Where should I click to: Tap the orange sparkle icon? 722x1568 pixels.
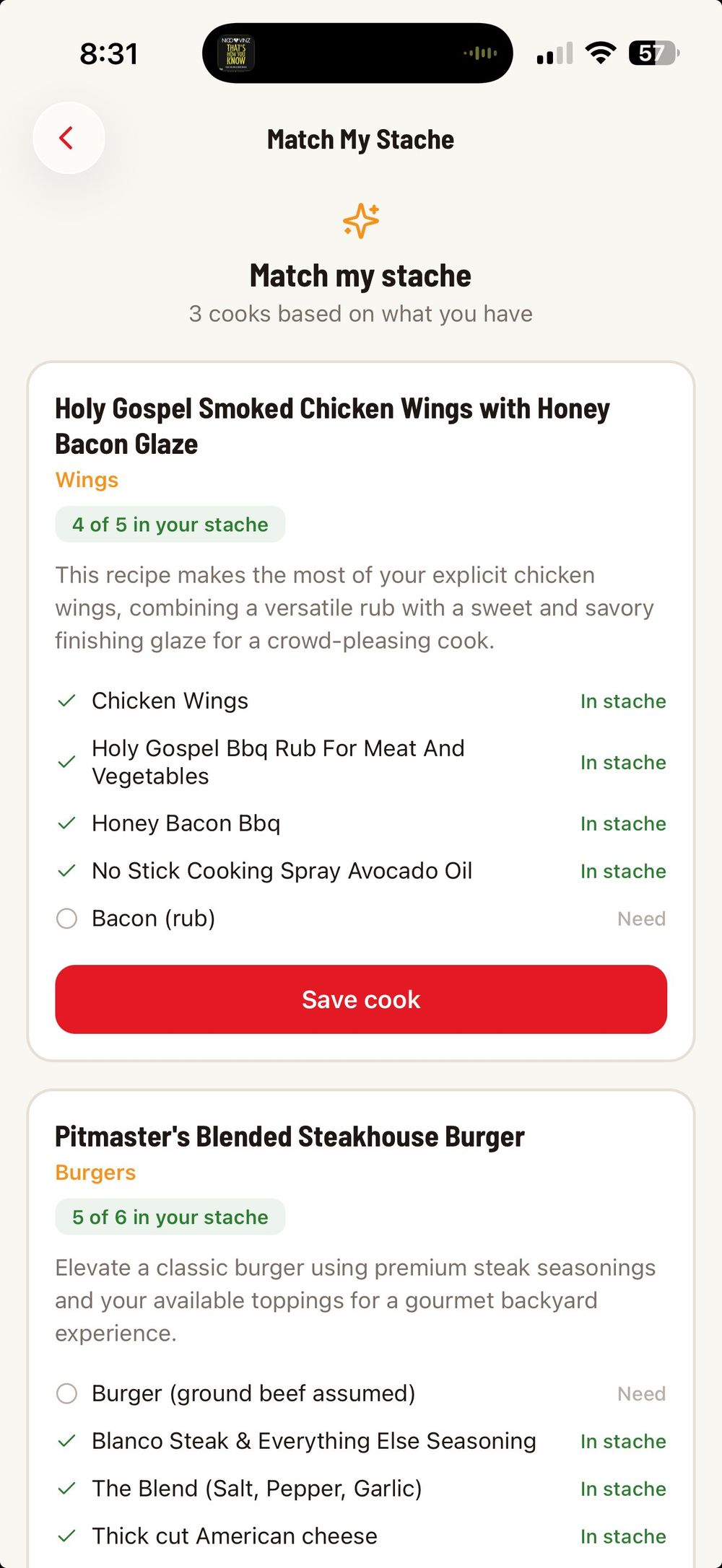pyautogui.click(x=361, y=220)
